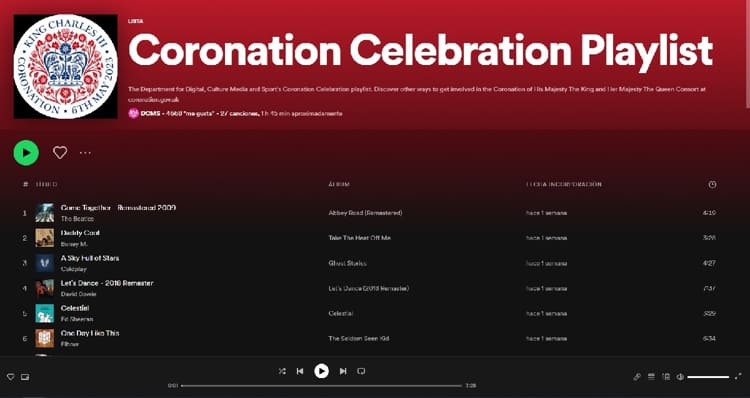Open the Let's Dance (2018 Remaster) album link
Screen dimensions: 750x398
coord(368,288)
